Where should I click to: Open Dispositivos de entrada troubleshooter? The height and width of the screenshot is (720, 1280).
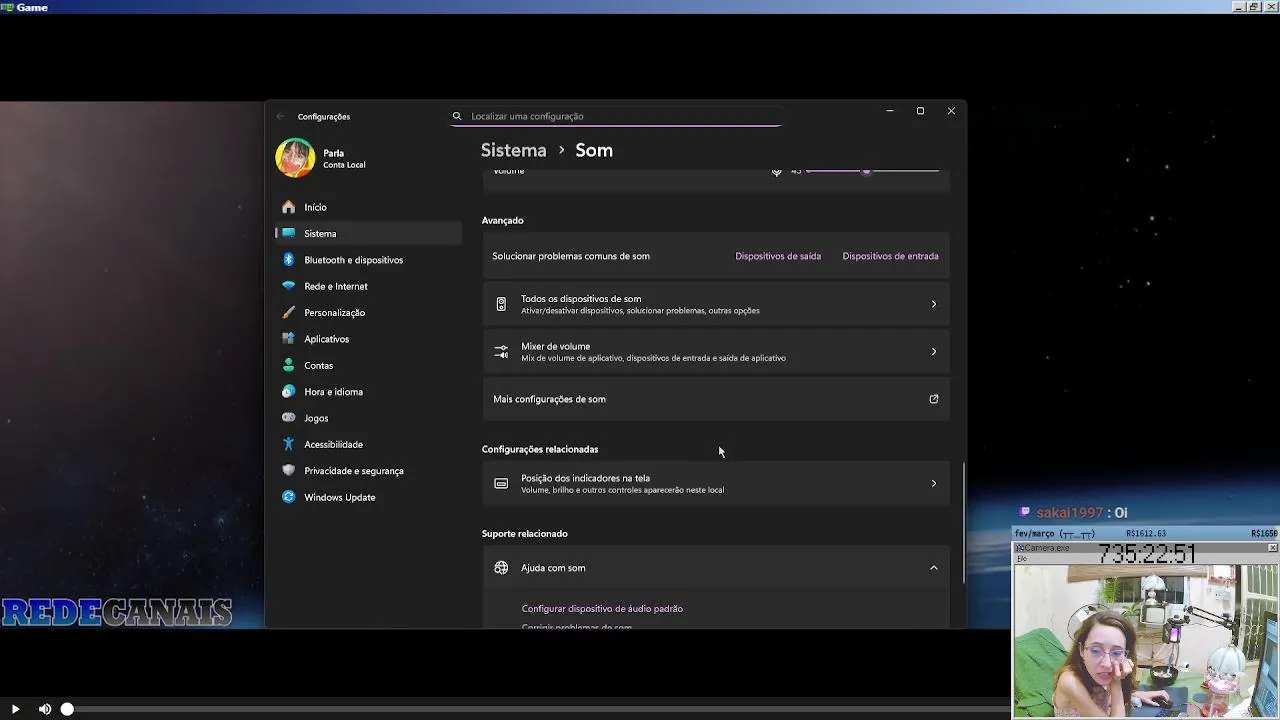click(x=890, y=256)
